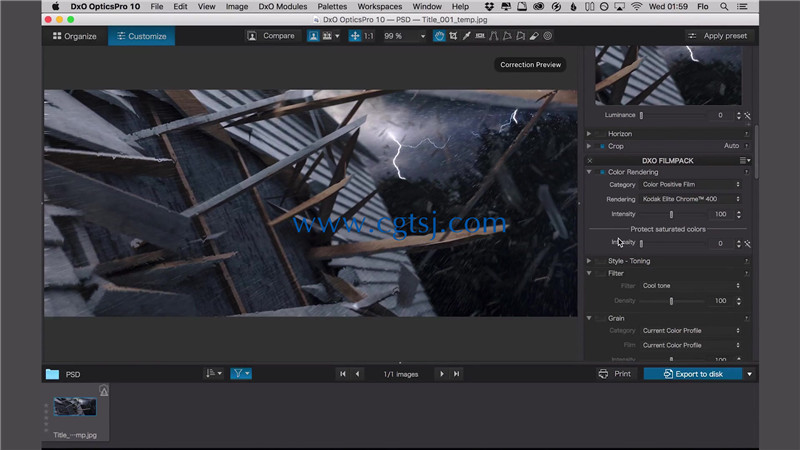Collapse the Filter section

tap(589, 273)
